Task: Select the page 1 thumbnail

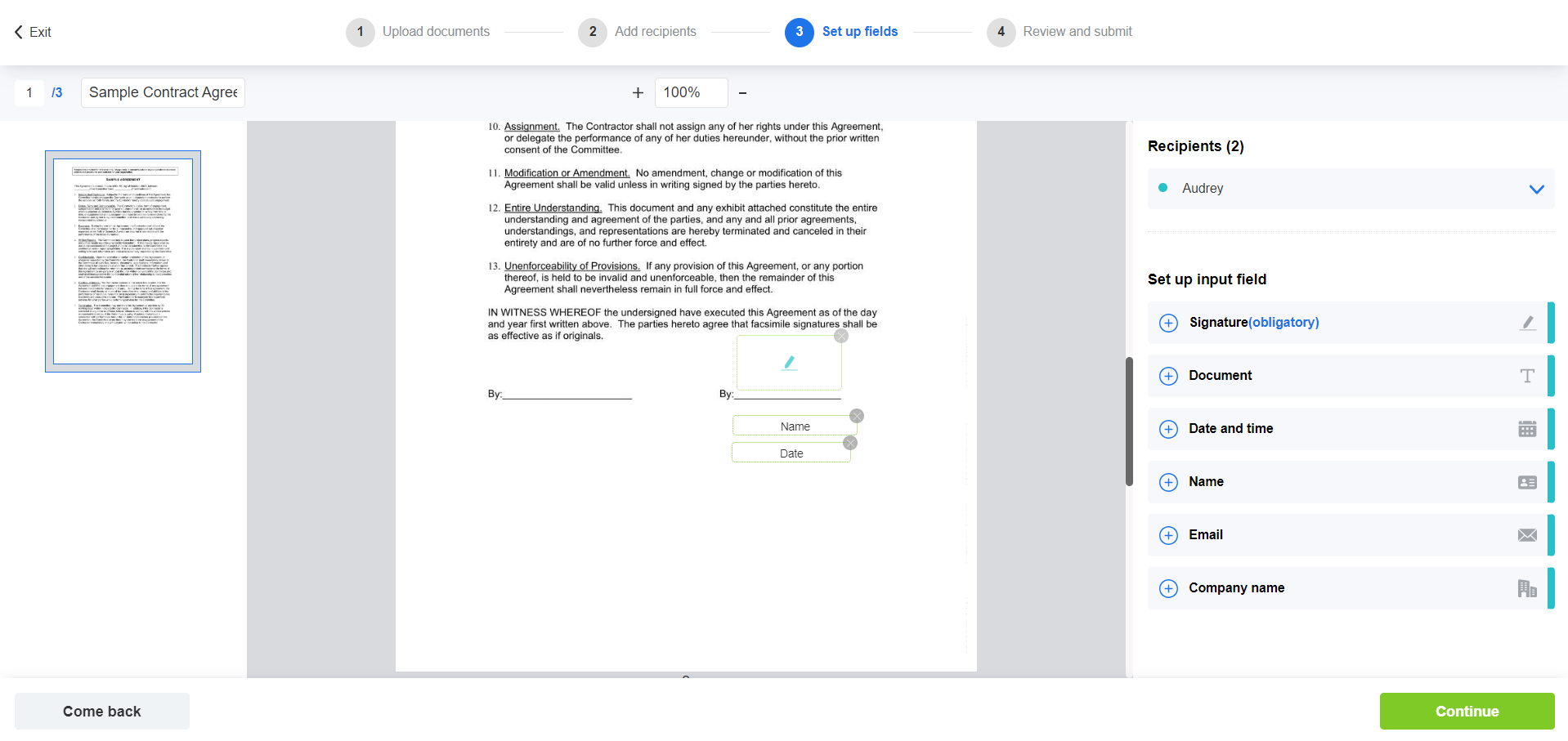Action: tap(123, 261)
